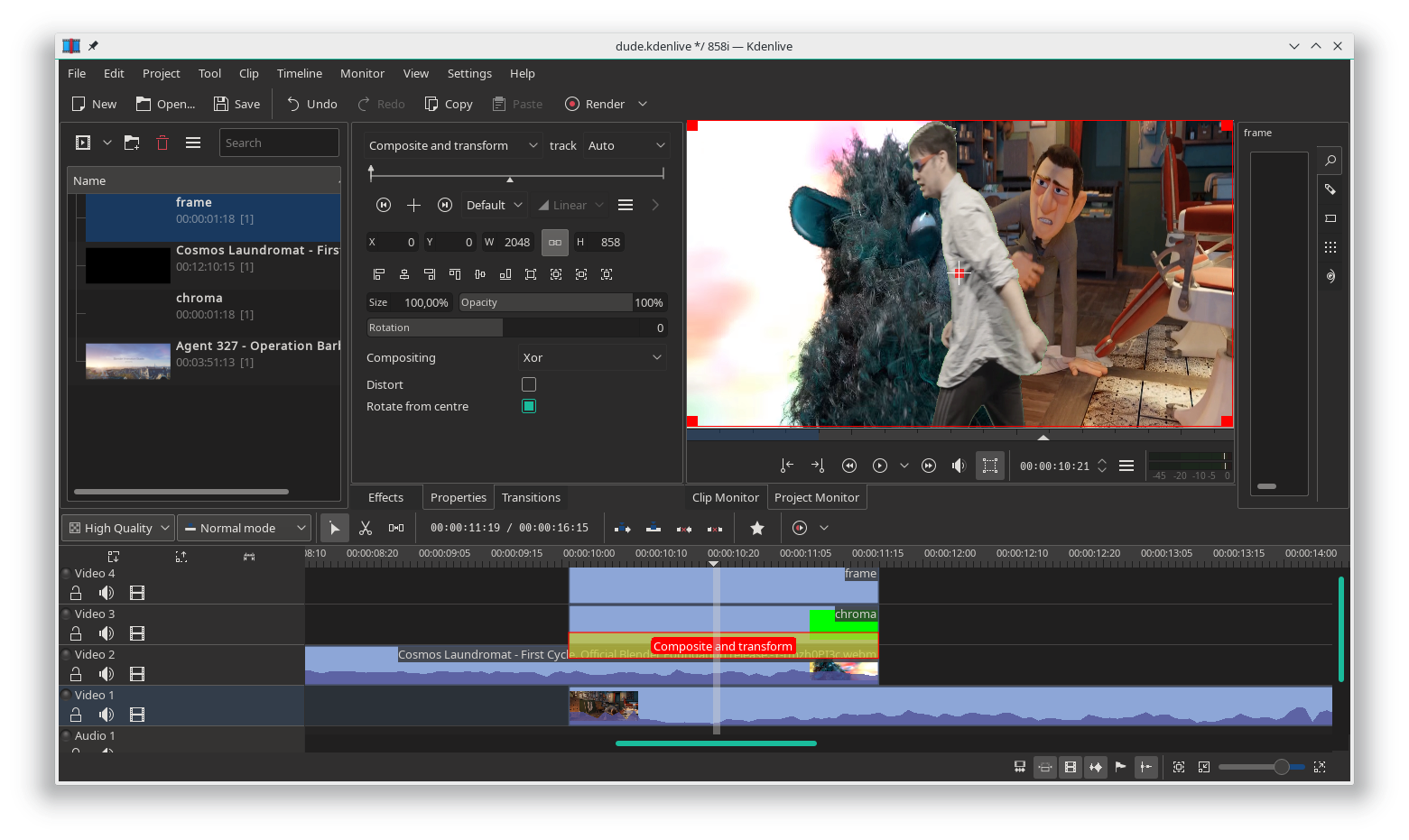Open the track Auto dropdown
Viewport: 1409px width, 840px height.
[626, 145]
